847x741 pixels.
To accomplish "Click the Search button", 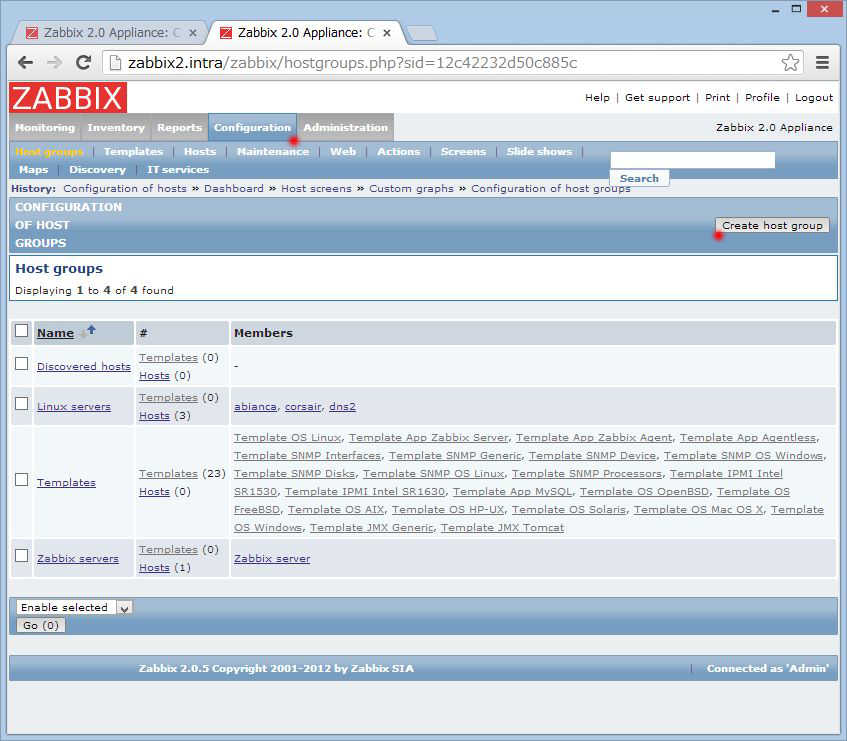I will [639, 178].
